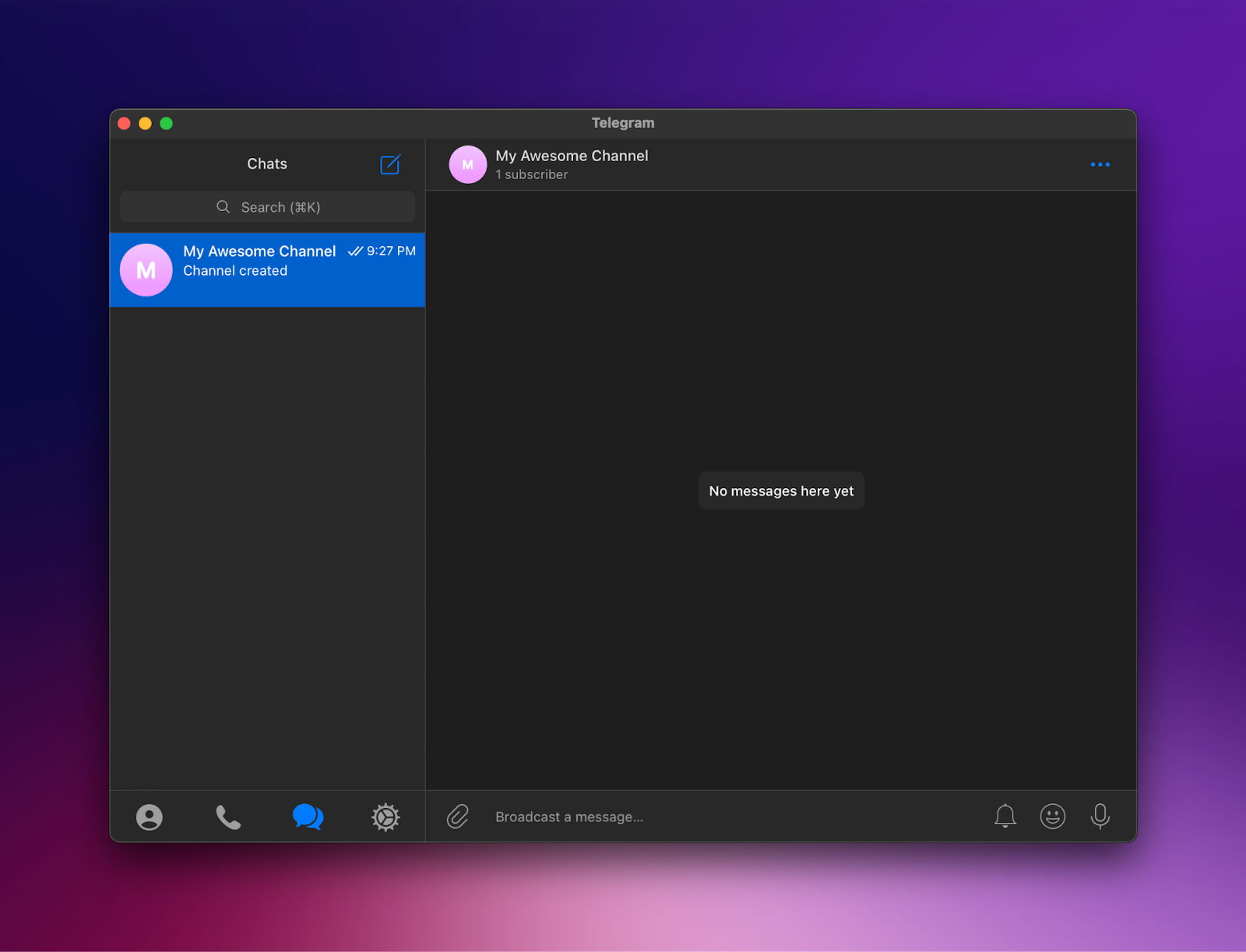1246x952 pixels.
Task: Open the Calls tab phone icon
Action: coord(228,817)
